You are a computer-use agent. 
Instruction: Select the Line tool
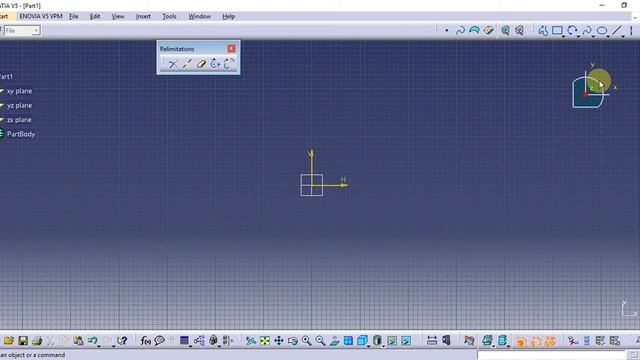pos(616,31)
